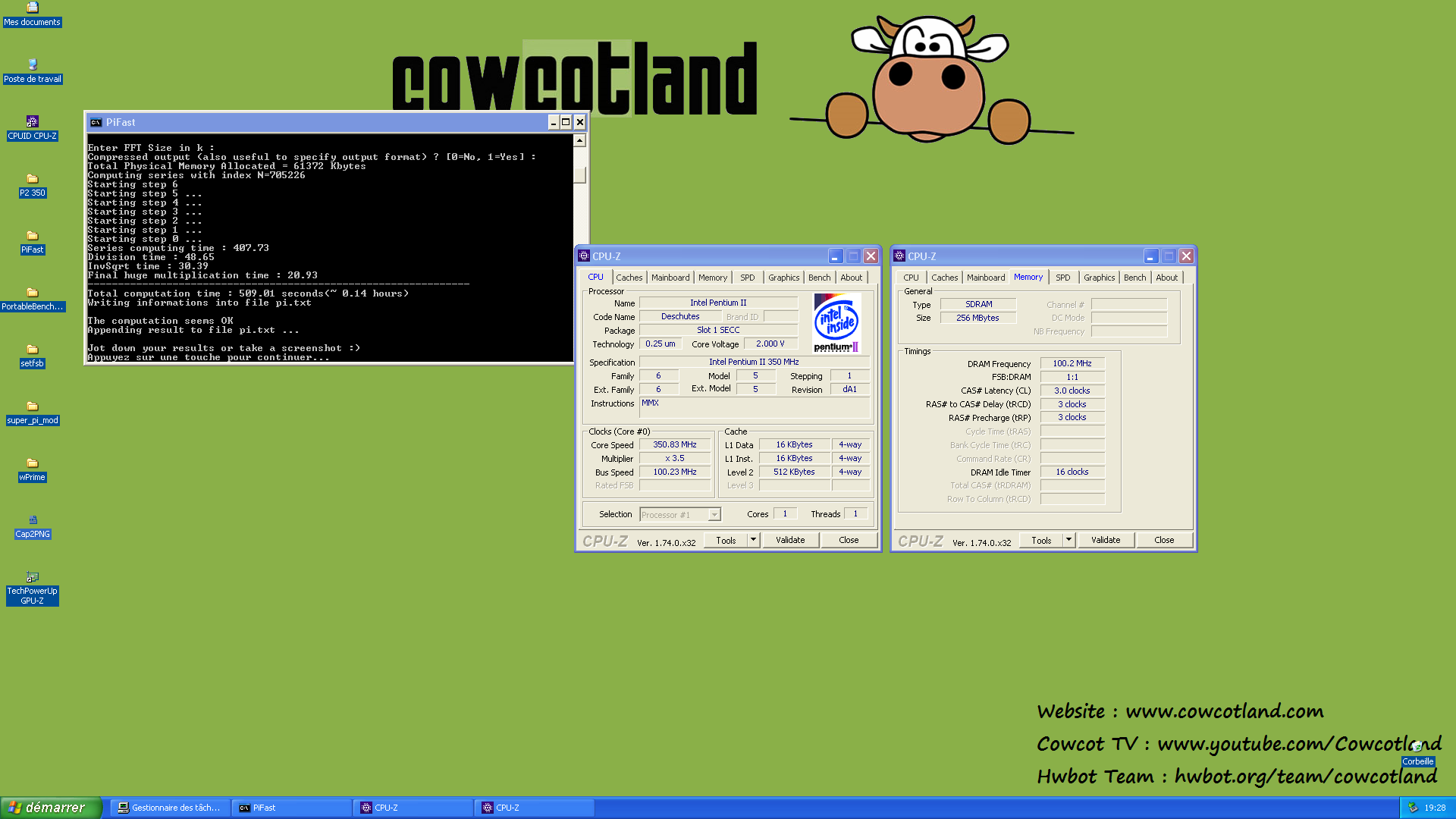
Task: Click the Intel Pentium II logo in CPU-Z
Action: pos(836,323)
